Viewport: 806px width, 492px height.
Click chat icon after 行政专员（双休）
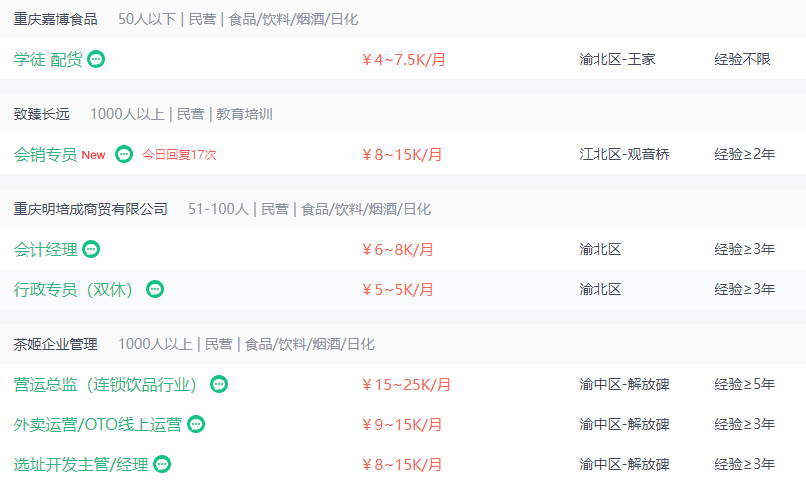click(155, 289)
